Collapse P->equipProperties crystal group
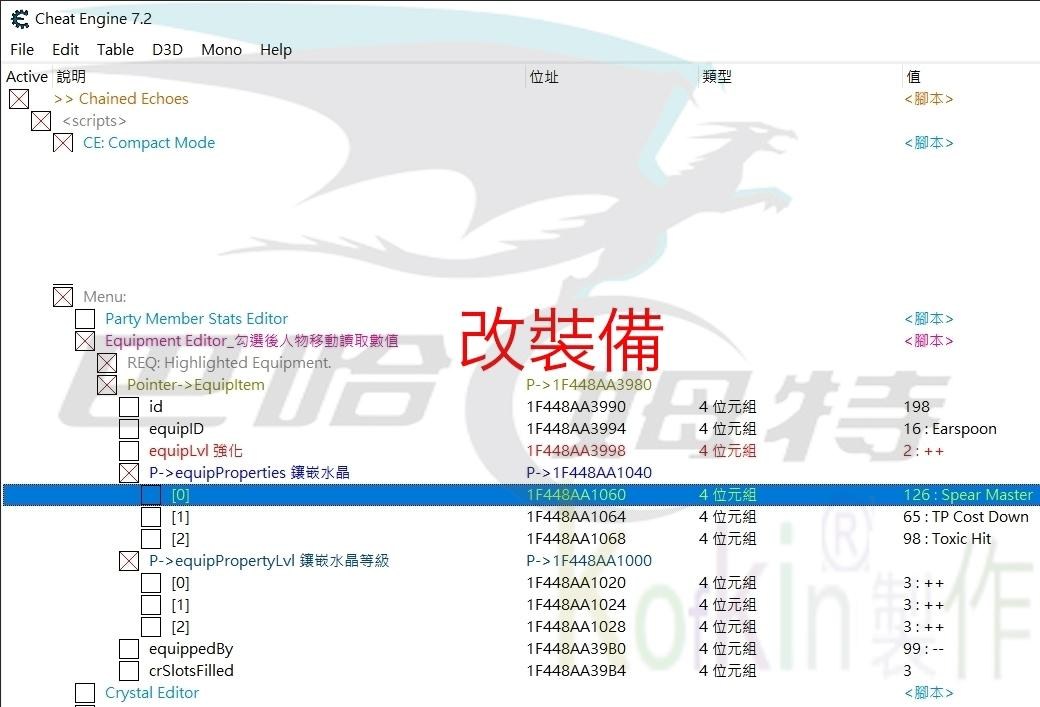 pos(129,473)
